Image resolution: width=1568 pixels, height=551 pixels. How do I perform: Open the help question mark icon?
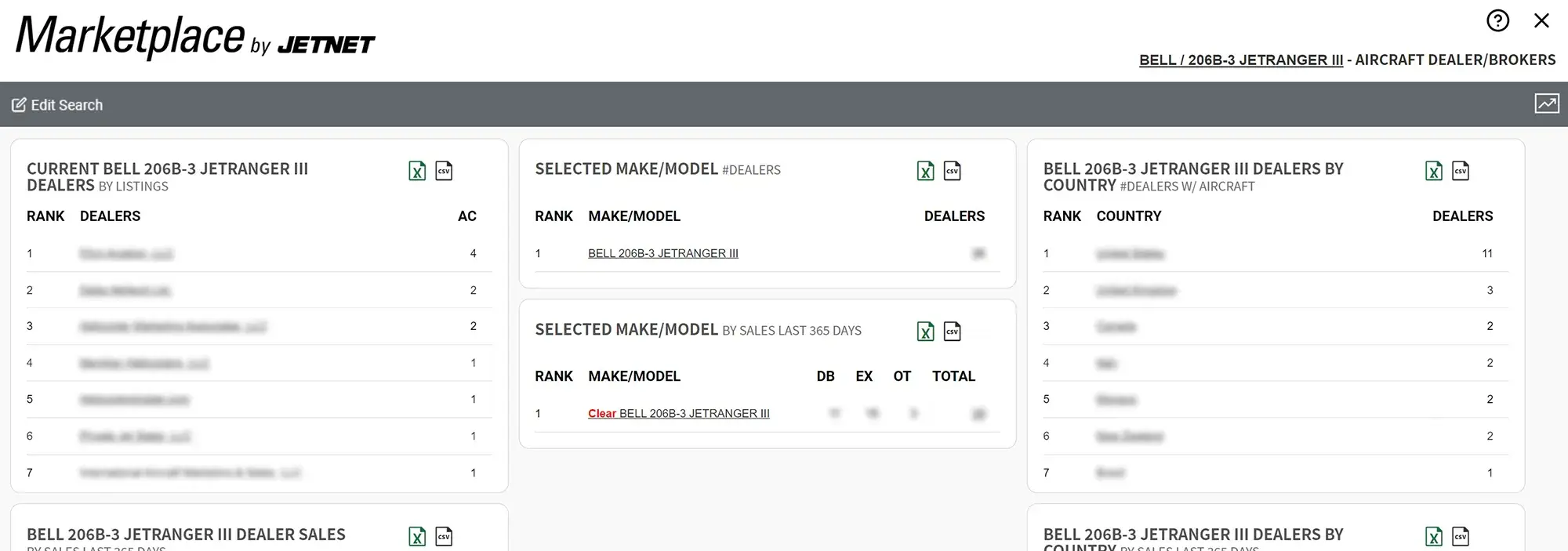pyautogui.click(x=1497, y=20)
